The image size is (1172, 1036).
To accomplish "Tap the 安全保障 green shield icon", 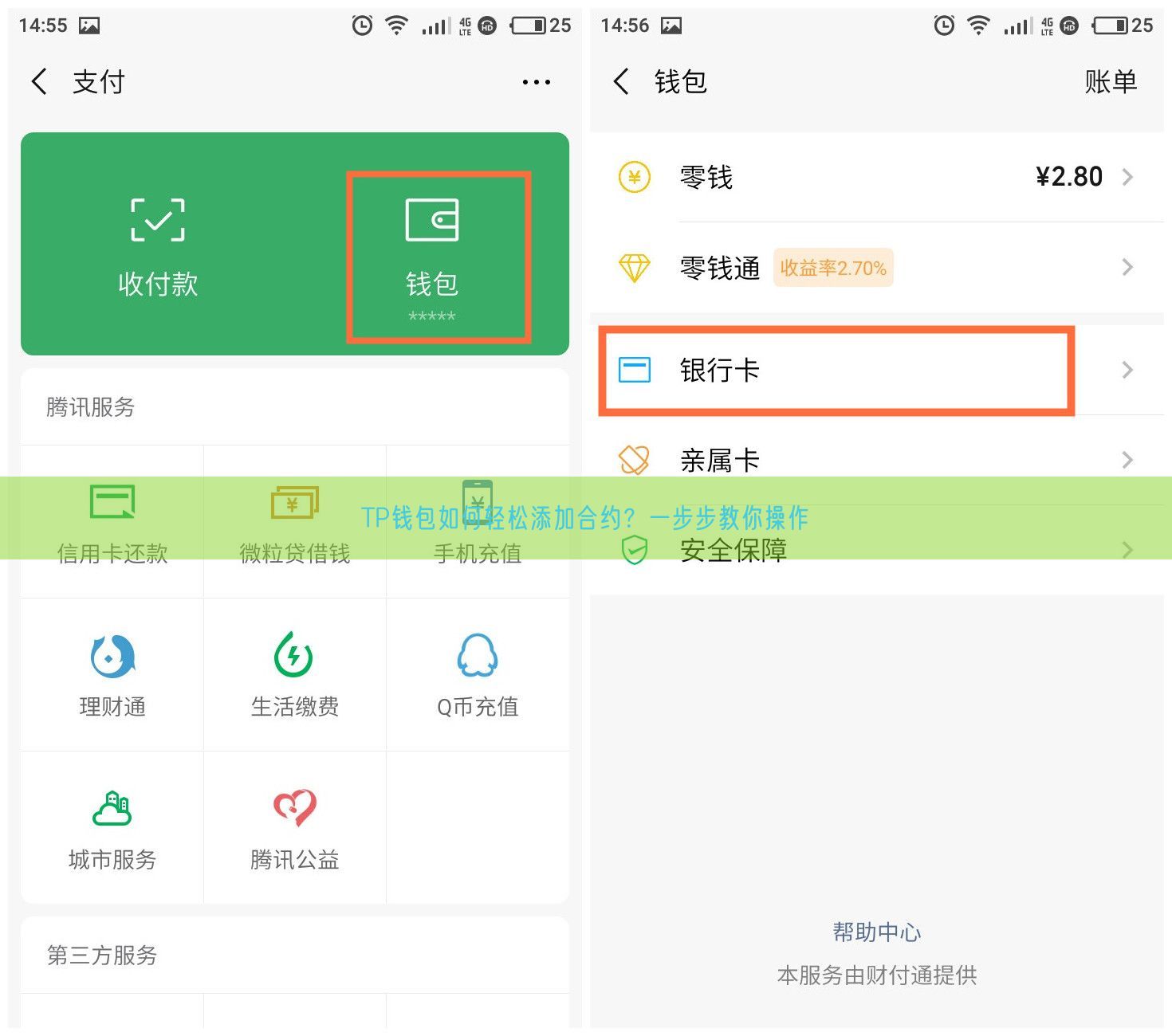I will pos(635,550).
